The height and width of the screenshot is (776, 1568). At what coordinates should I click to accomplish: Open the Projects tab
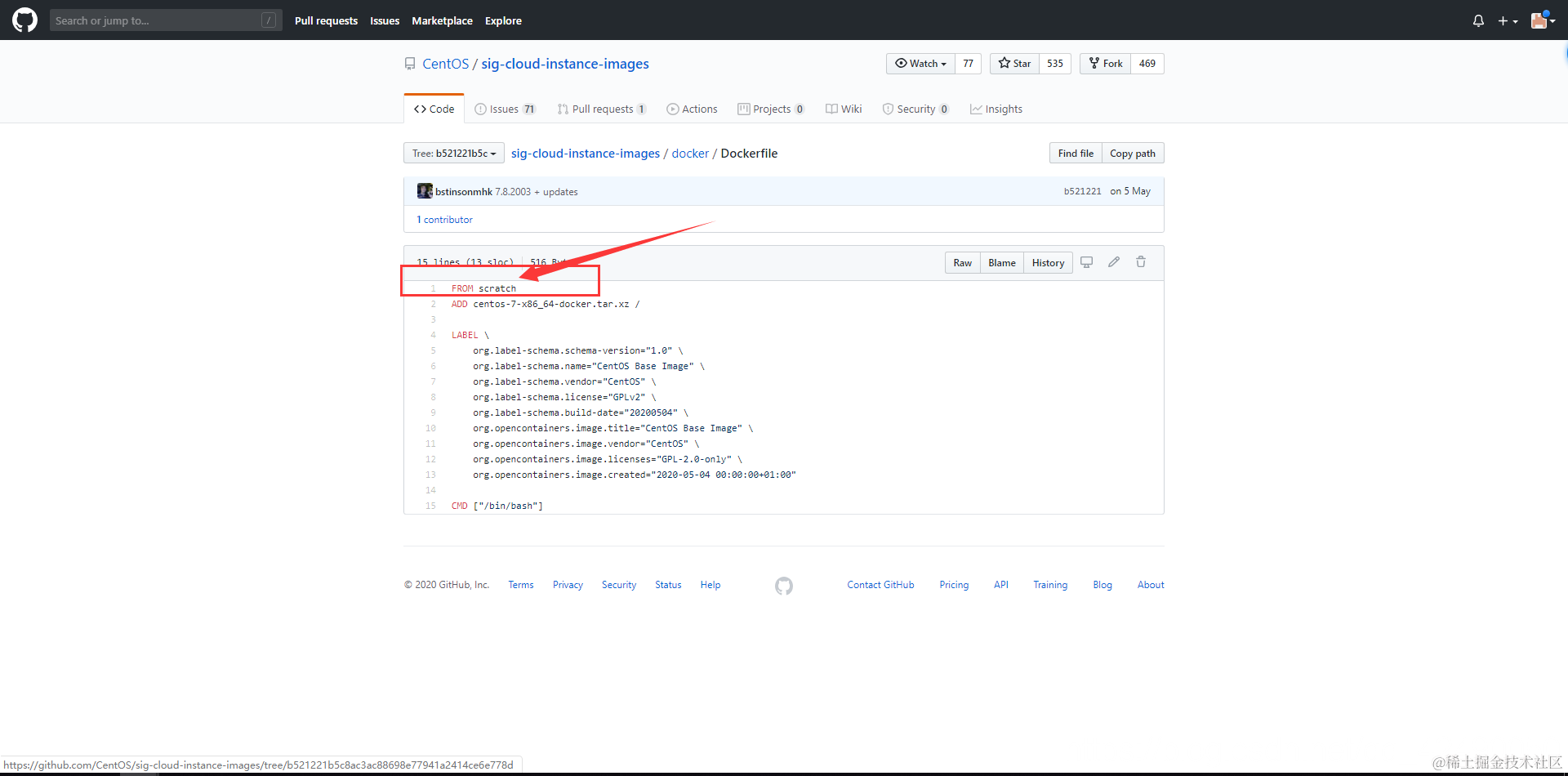pos(771,109)
